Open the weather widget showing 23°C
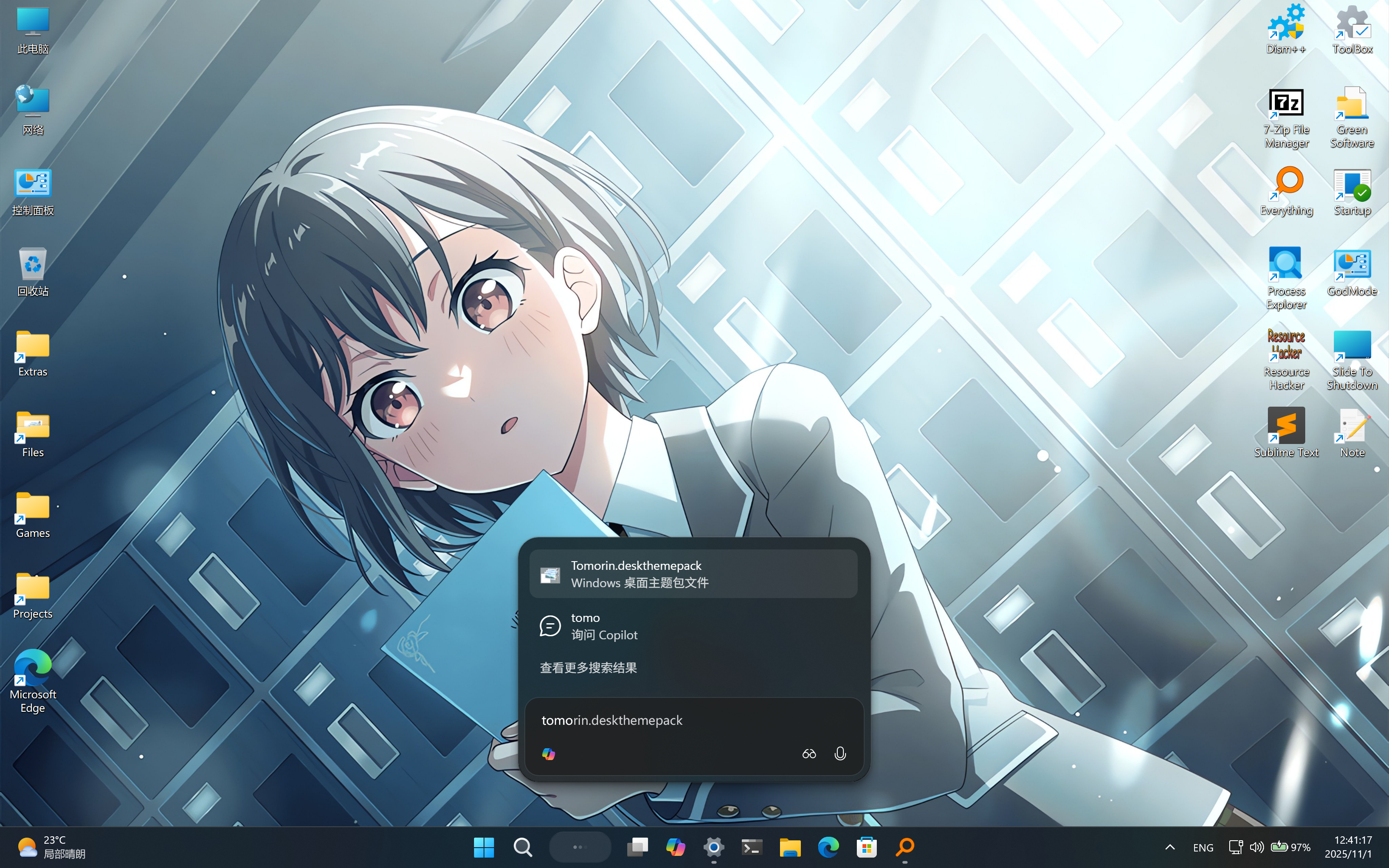The height and width of the screenshot is (868, 1389). 52,847
